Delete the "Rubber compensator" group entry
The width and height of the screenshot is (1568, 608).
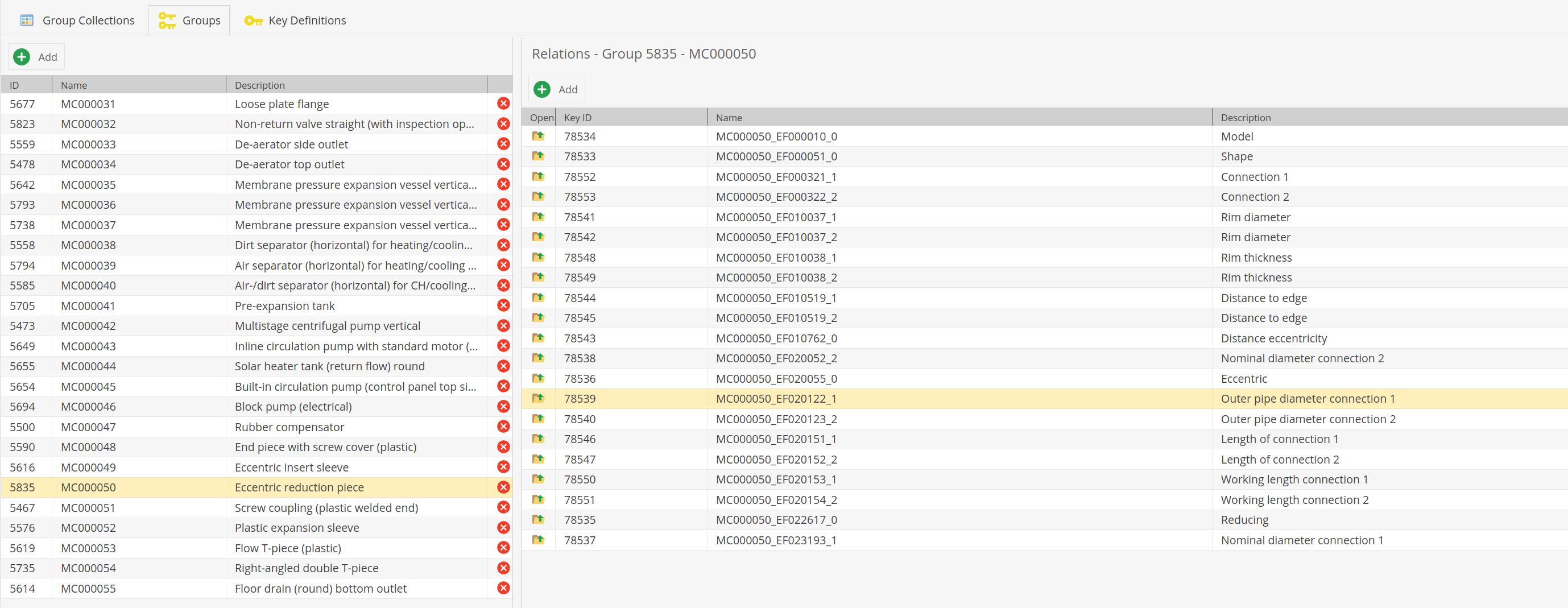pyautogui.click(x=503, y=427)
